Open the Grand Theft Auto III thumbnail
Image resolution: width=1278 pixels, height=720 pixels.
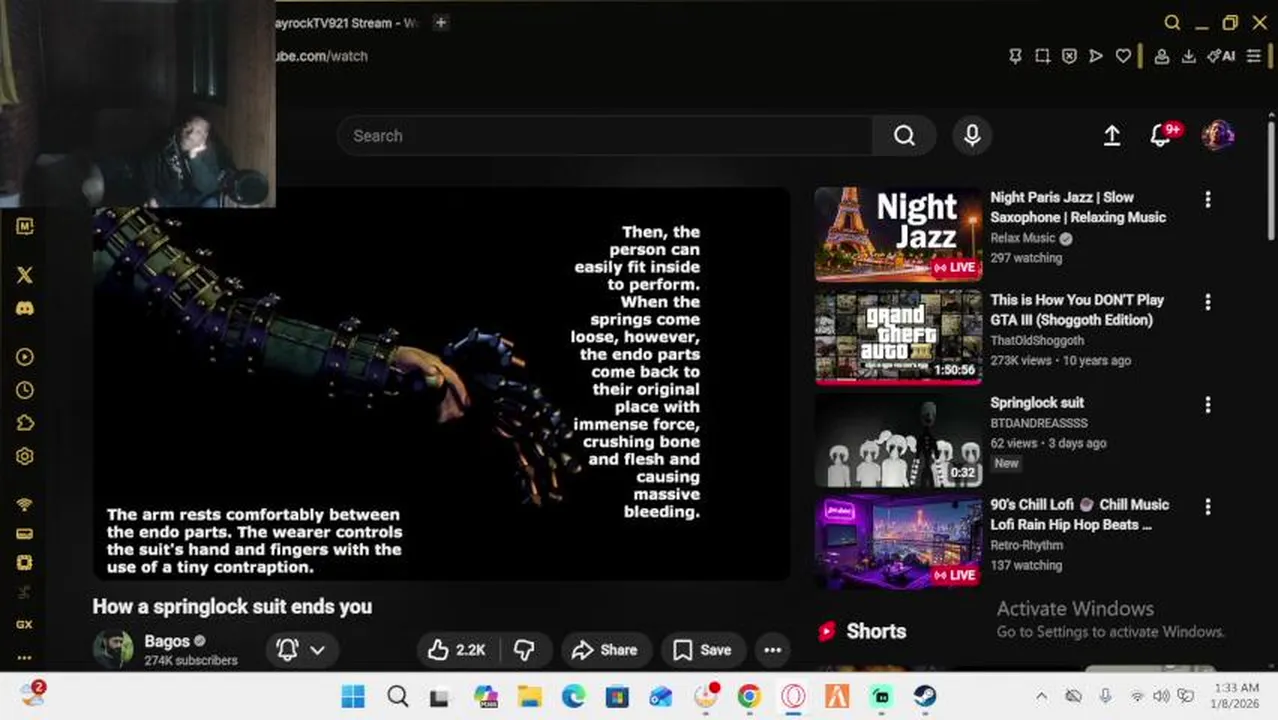click(898, 337)
